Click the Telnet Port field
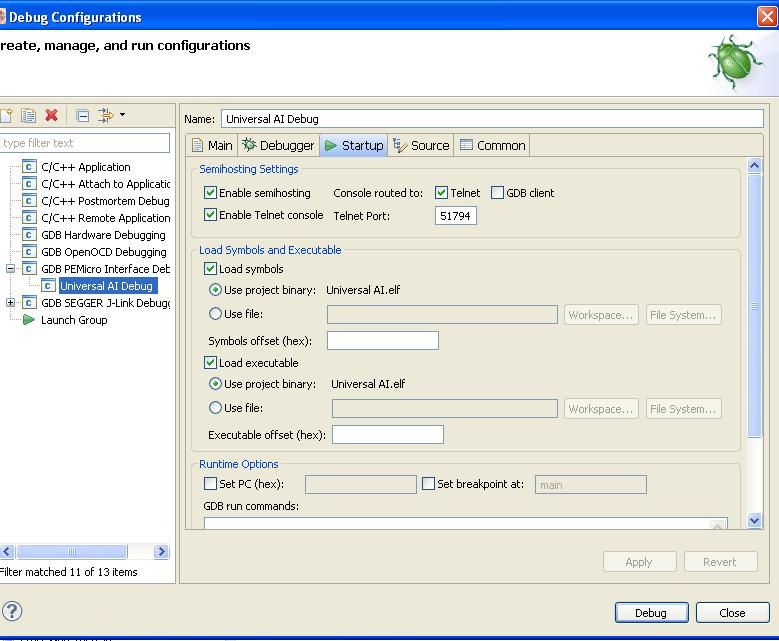Image resolution: width=779 pixels, height=641 pixels. click(x=456, y=216)
